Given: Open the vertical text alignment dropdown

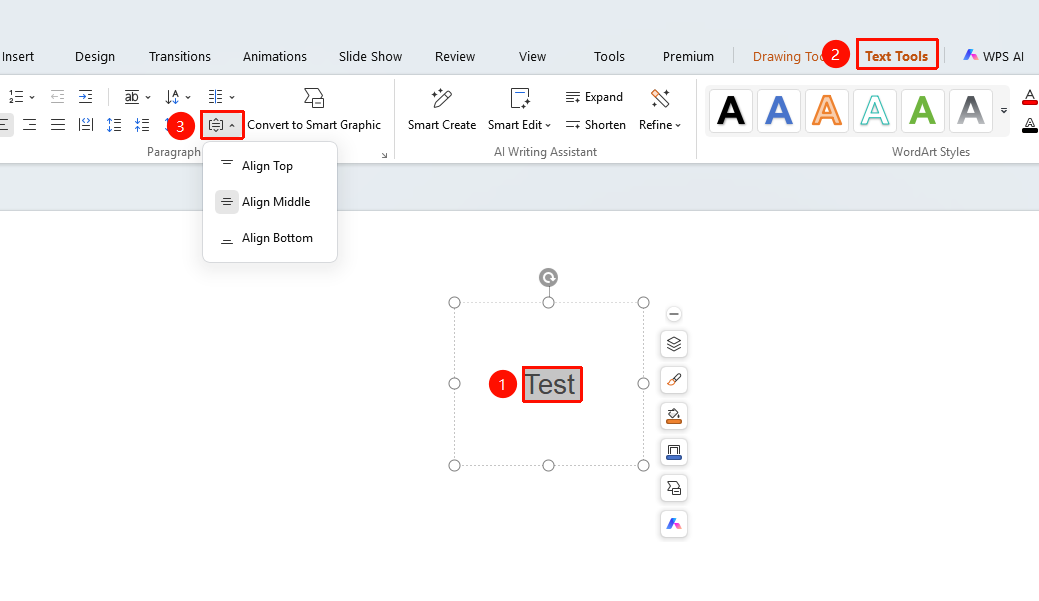Looking at the screenshot, I should (222, 125).
